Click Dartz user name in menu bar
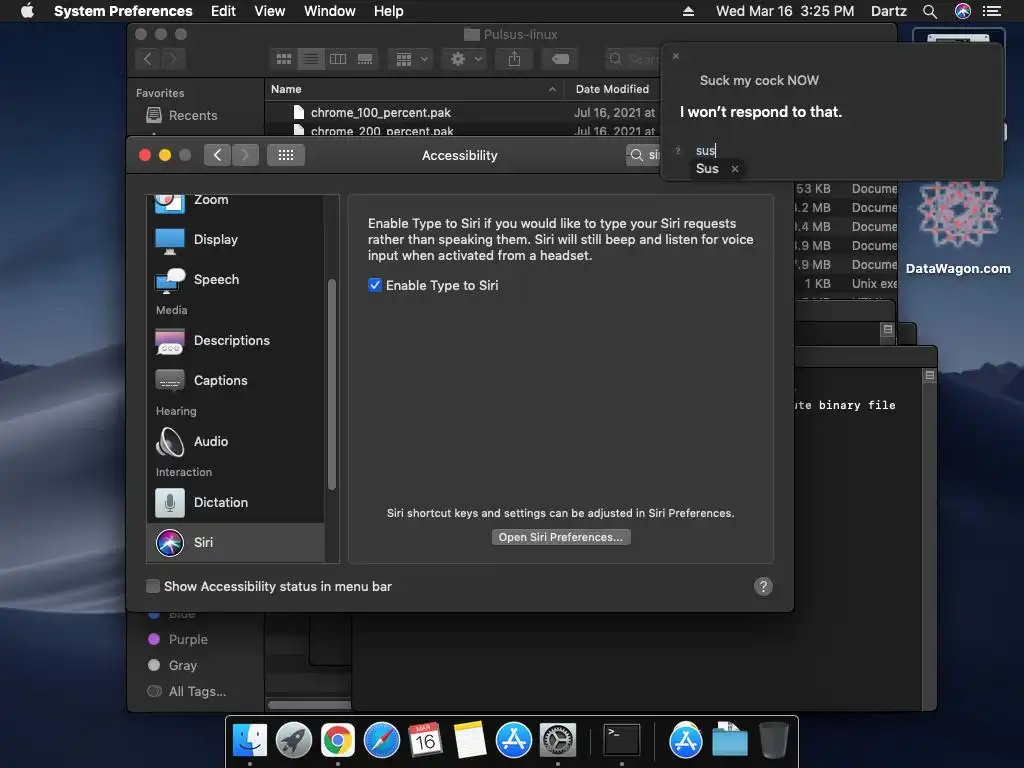This screenshot has height=768, width=1024. point(889,11)
